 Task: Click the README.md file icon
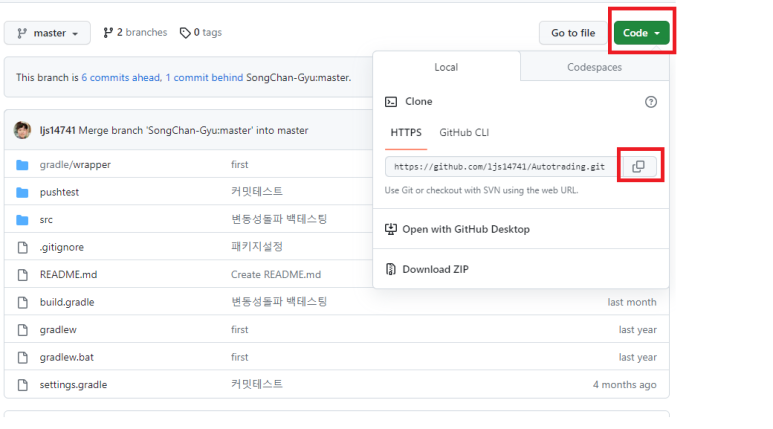point(22,275)
